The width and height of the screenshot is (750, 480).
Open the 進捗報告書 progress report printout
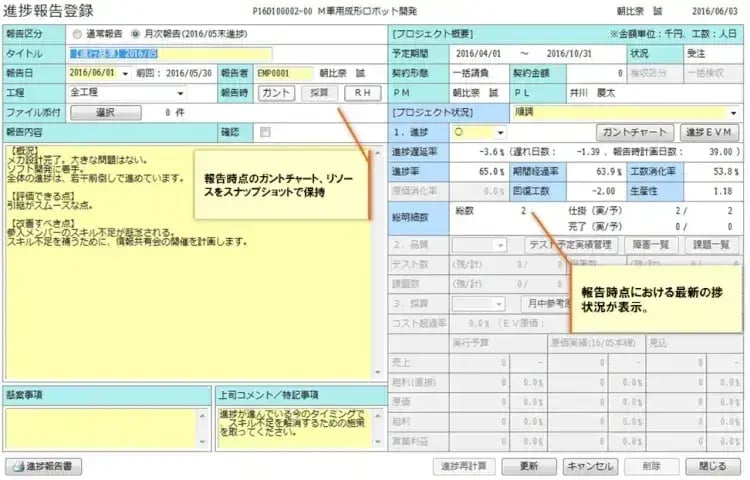click(x=45, y=466)
